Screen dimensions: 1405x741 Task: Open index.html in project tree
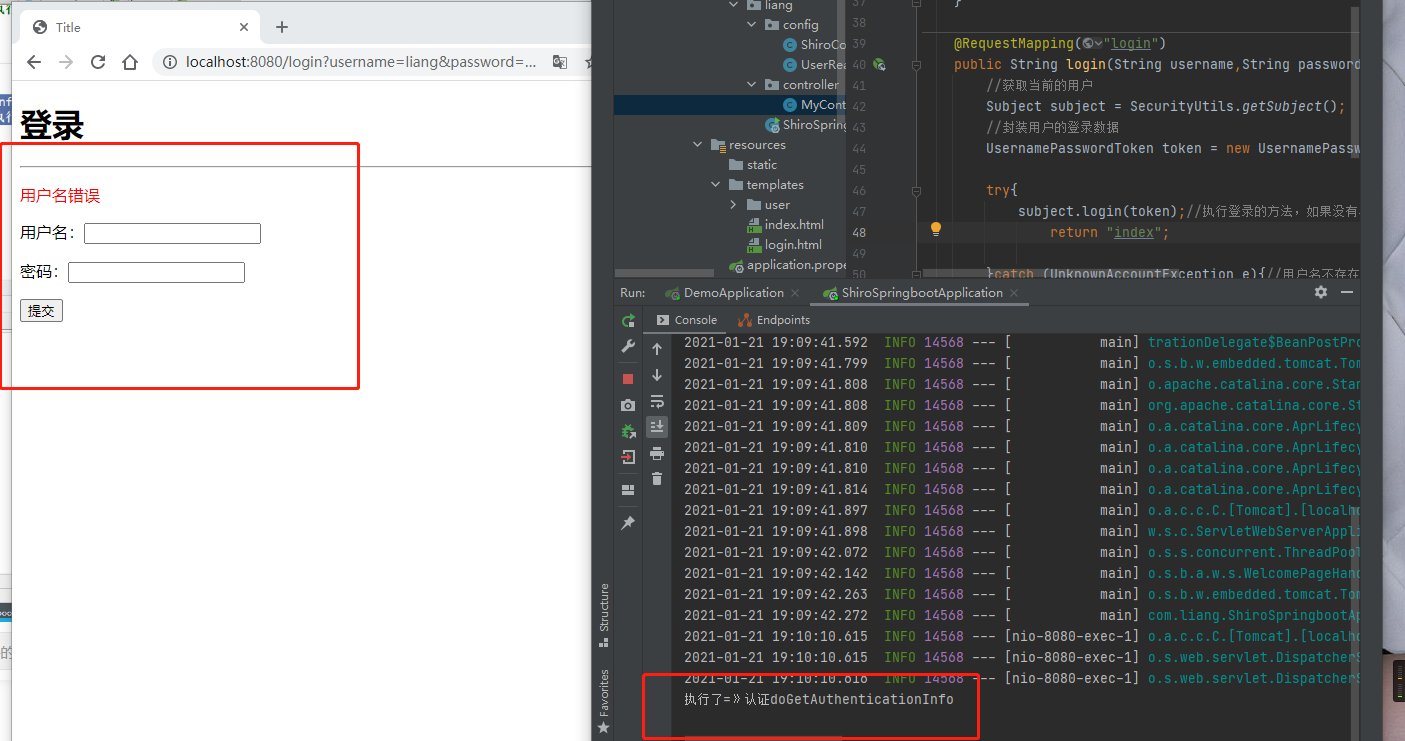[x=786, y=225]
